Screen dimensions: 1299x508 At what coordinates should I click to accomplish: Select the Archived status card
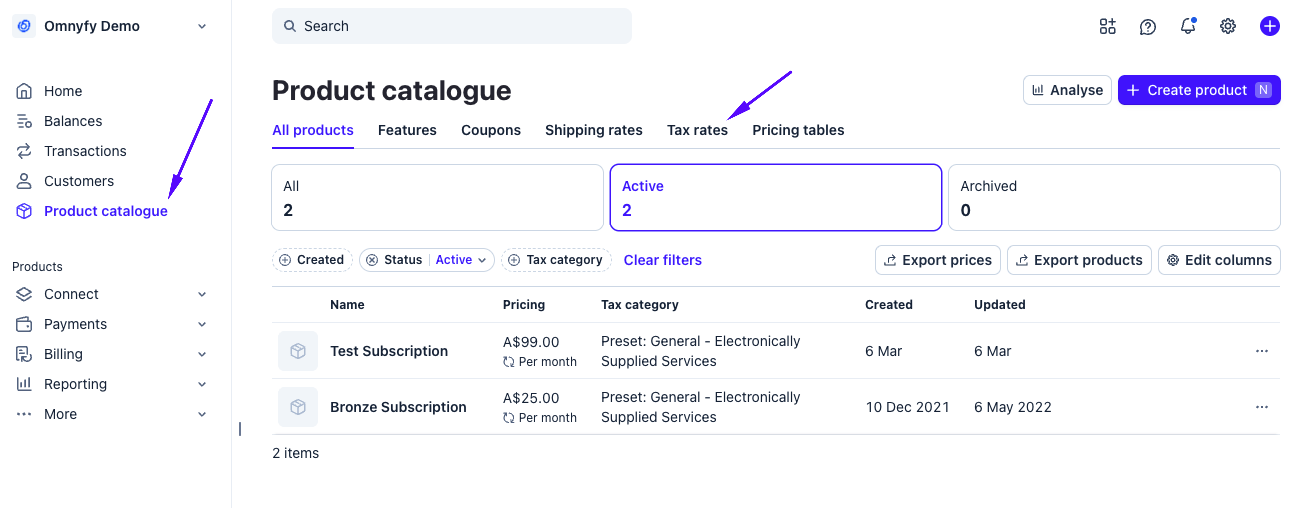(1114, 198)
